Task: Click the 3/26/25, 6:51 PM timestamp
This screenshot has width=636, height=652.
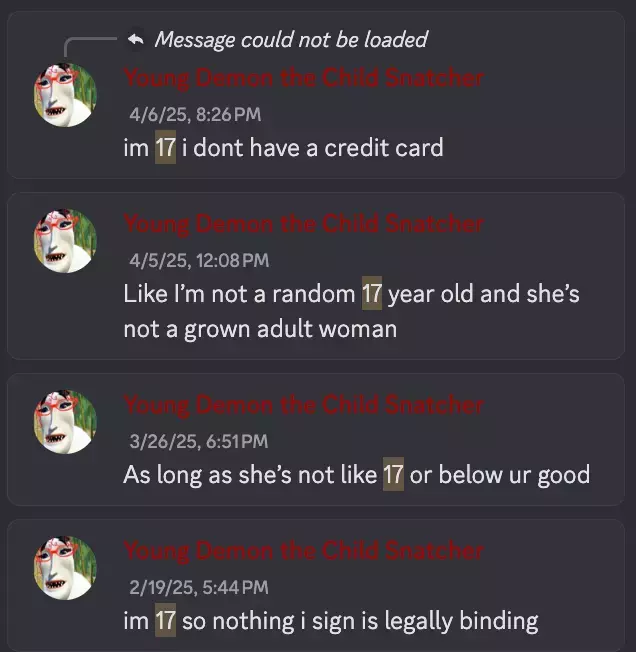Action: click(199, 441)
